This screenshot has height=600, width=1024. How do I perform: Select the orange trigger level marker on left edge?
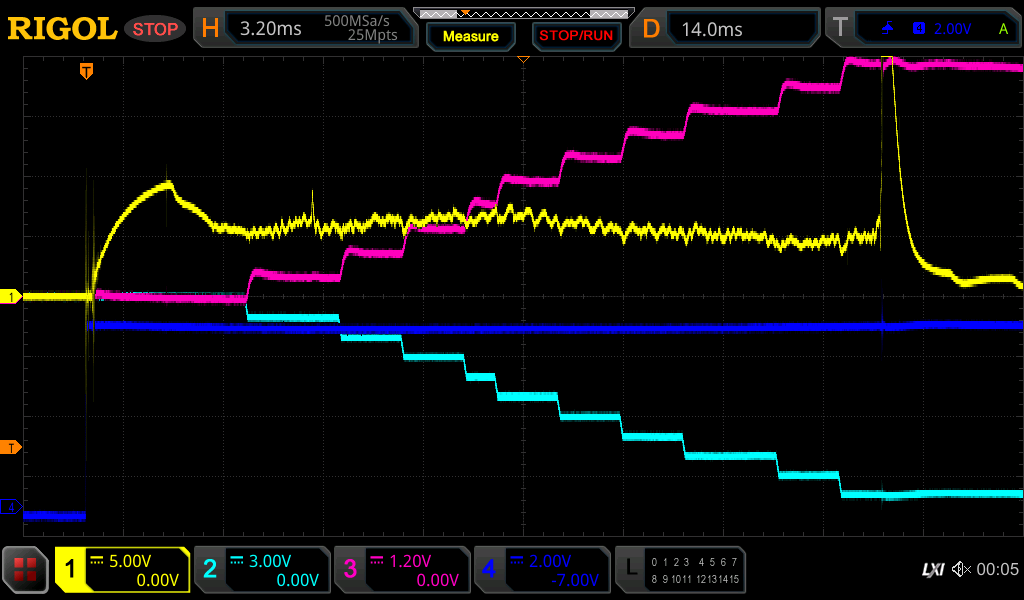tap(11, 446)
